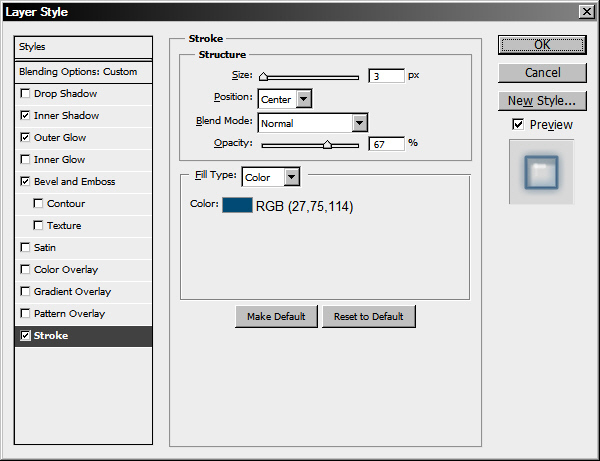Click the Size value input field
Viewport: 600px width, 461px height.
(x=385, y=76)
